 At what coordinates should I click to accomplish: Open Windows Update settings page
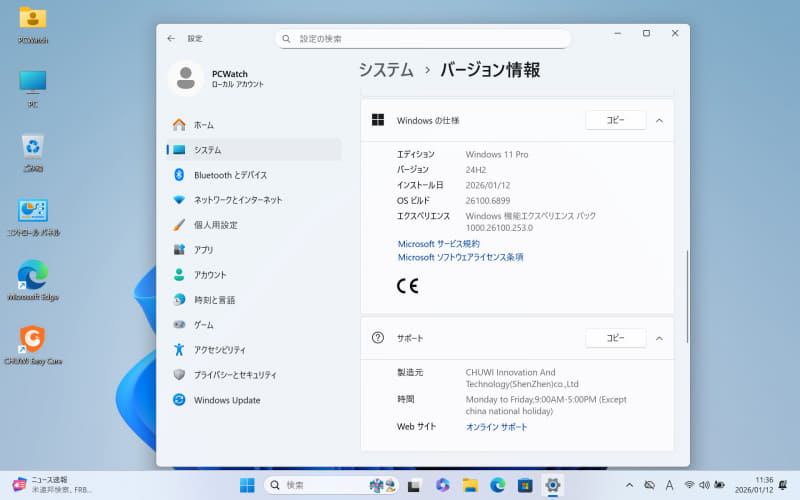[x=254, y=401]
